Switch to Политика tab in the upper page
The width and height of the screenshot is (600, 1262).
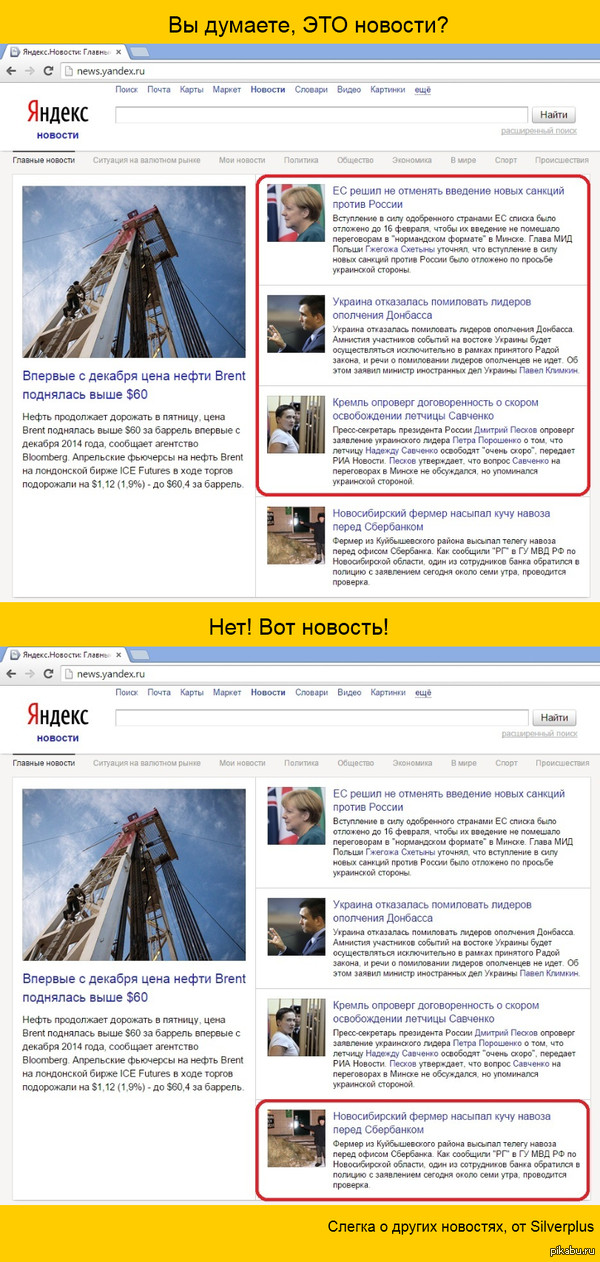[x=300, y=160]
